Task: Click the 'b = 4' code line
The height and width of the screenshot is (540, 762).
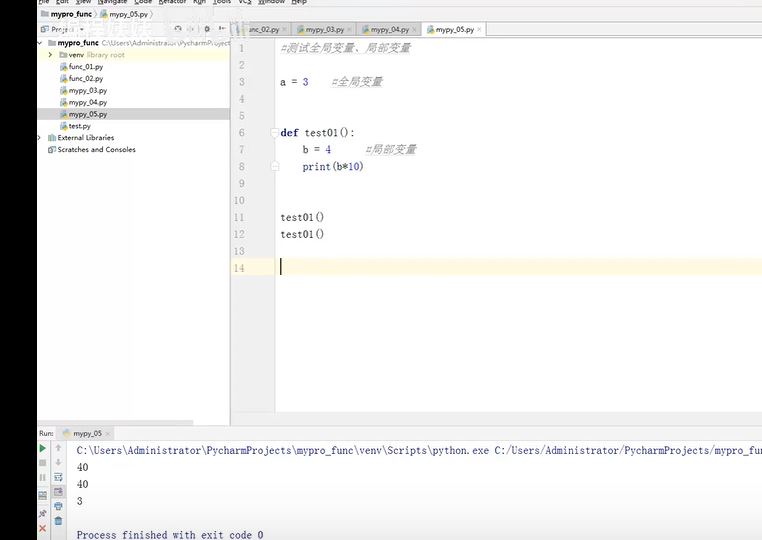Action: tap(316, 150)
